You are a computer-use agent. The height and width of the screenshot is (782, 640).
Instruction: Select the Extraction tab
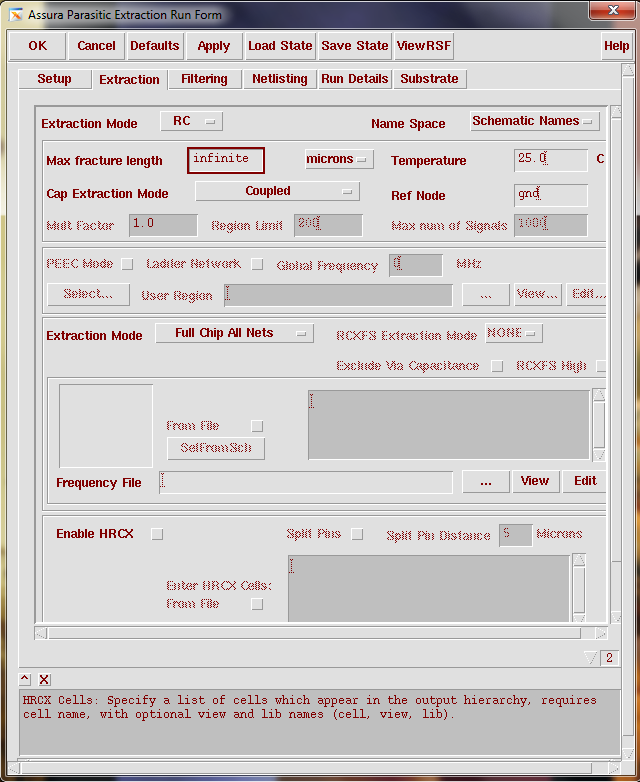click(x=129, y=80)
